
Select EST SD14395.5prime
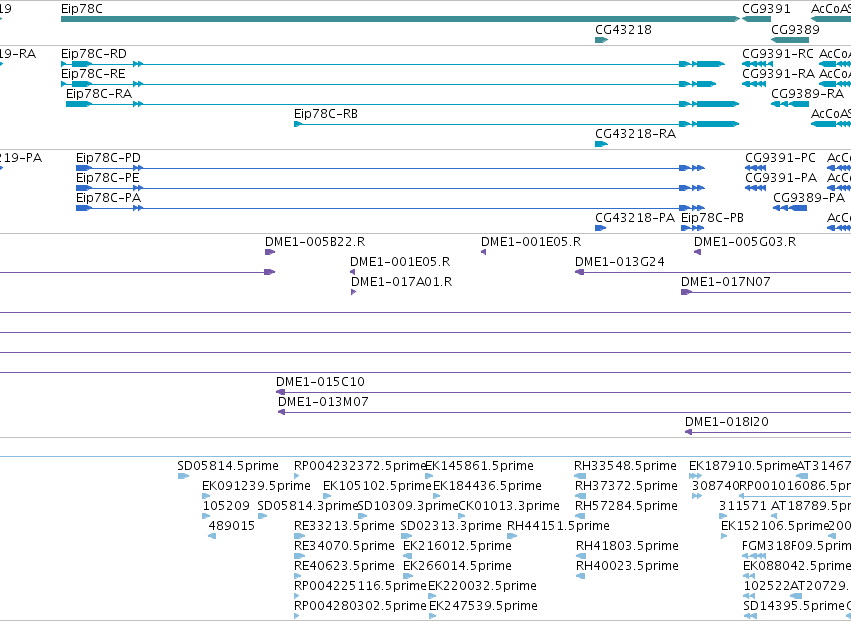(x=794, y=605)
